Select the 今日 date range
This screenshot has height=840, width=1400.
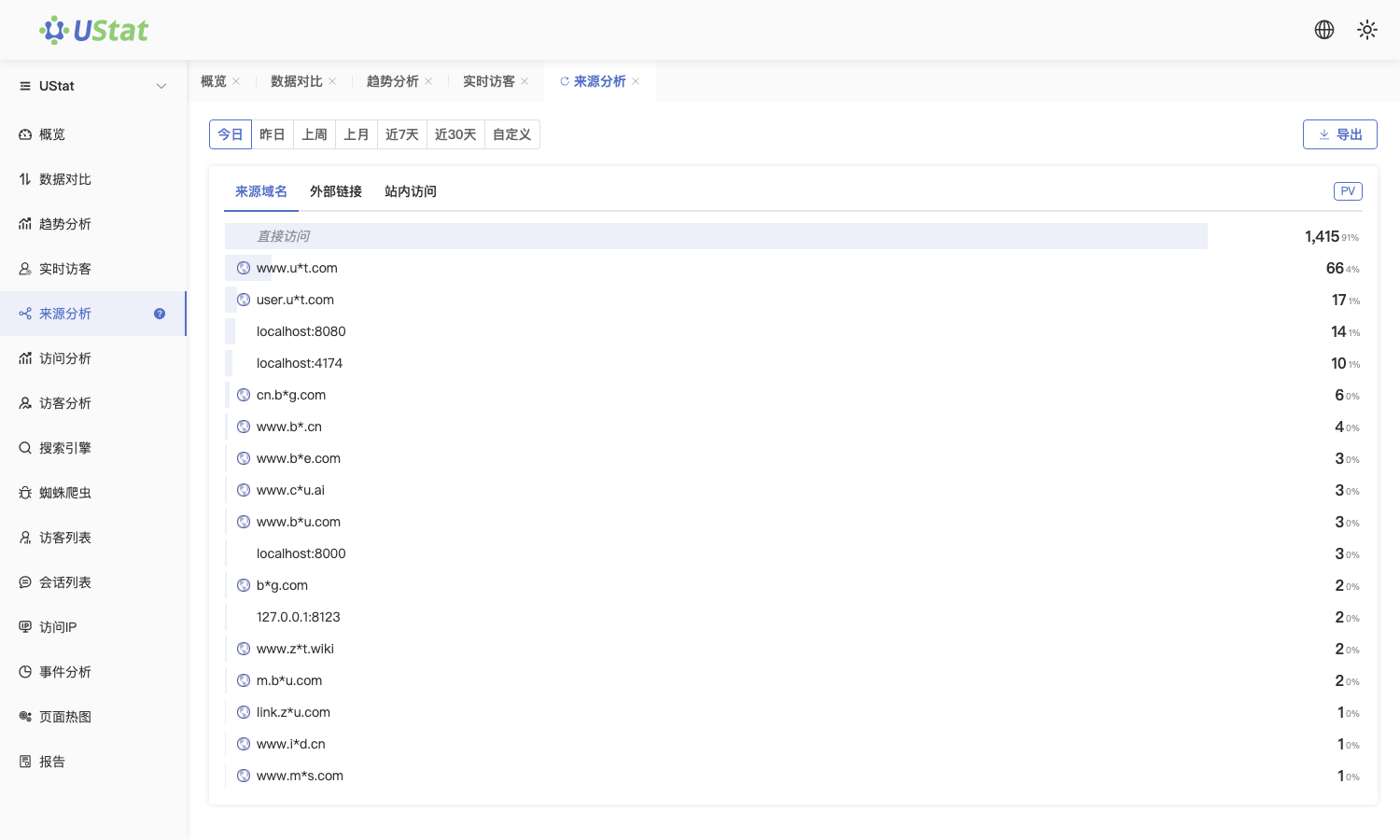click(x=231, y=134)
